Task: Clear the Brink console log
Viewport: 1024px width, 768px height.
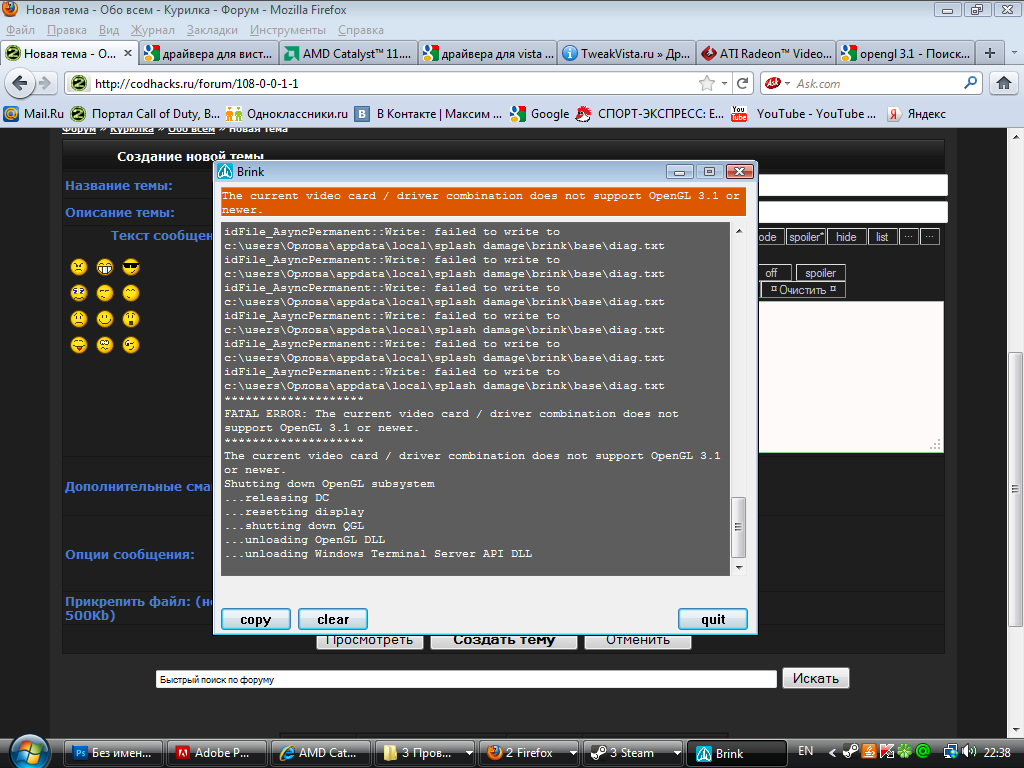Action: [332, 619]
